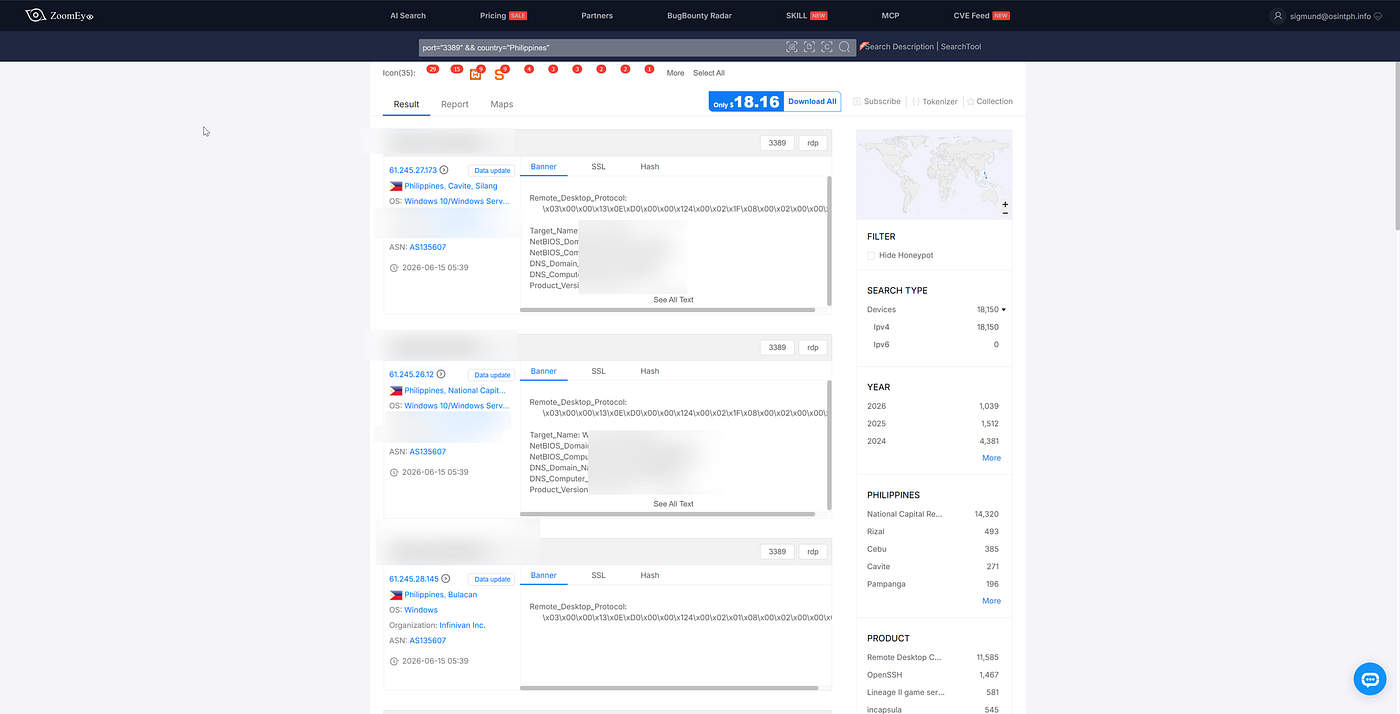Click arrow icon next to 61.245.26.12

click(441, 375)
